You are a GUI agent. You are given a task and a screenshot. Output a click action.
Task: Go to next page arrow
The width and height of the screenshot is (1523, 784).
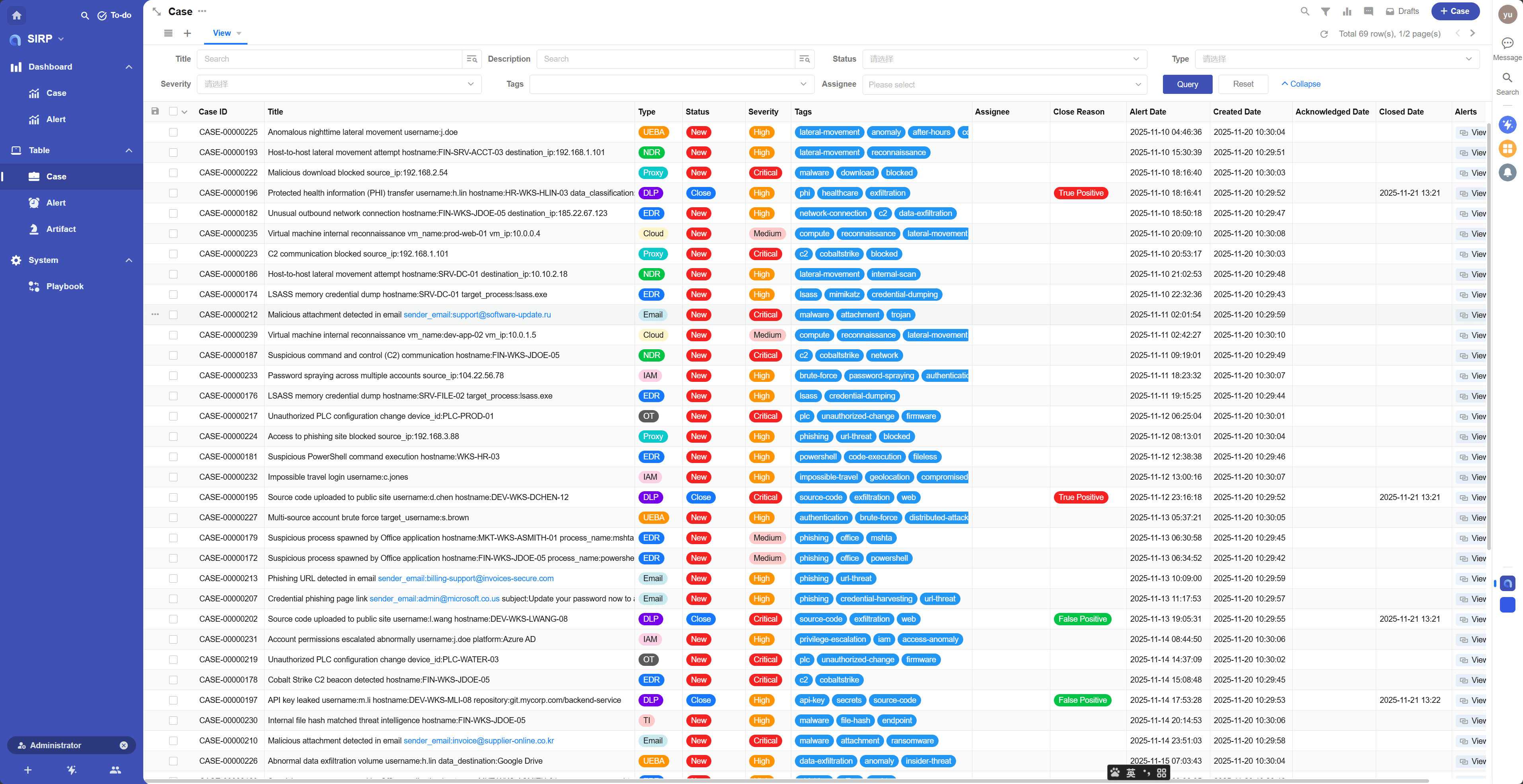click(x=1472, y=34)
